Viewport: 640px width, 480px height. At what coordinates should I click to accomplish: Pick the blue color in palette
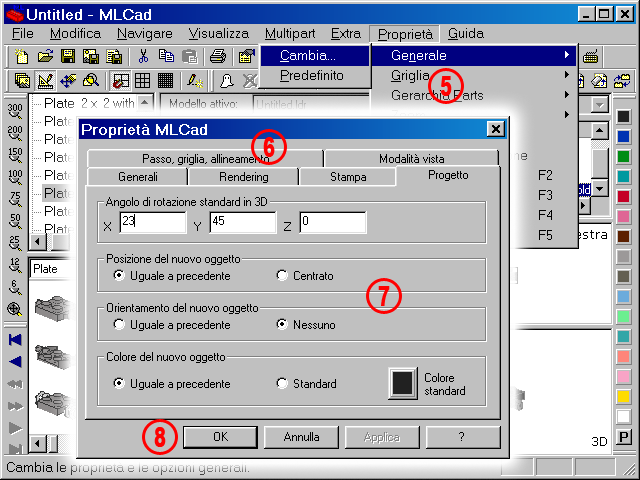tap(623, 136)
